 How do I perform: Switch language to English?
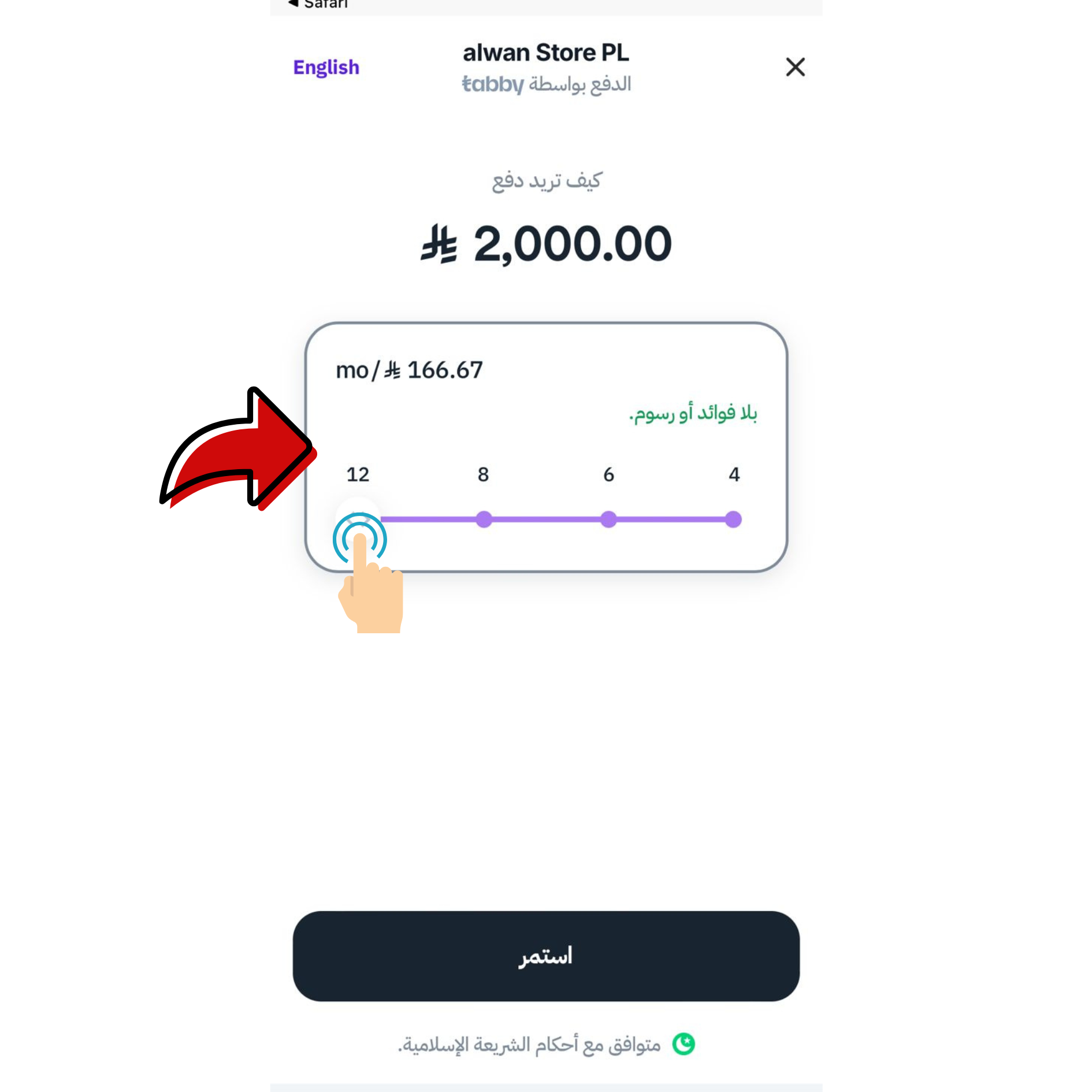tap(326, 68)
